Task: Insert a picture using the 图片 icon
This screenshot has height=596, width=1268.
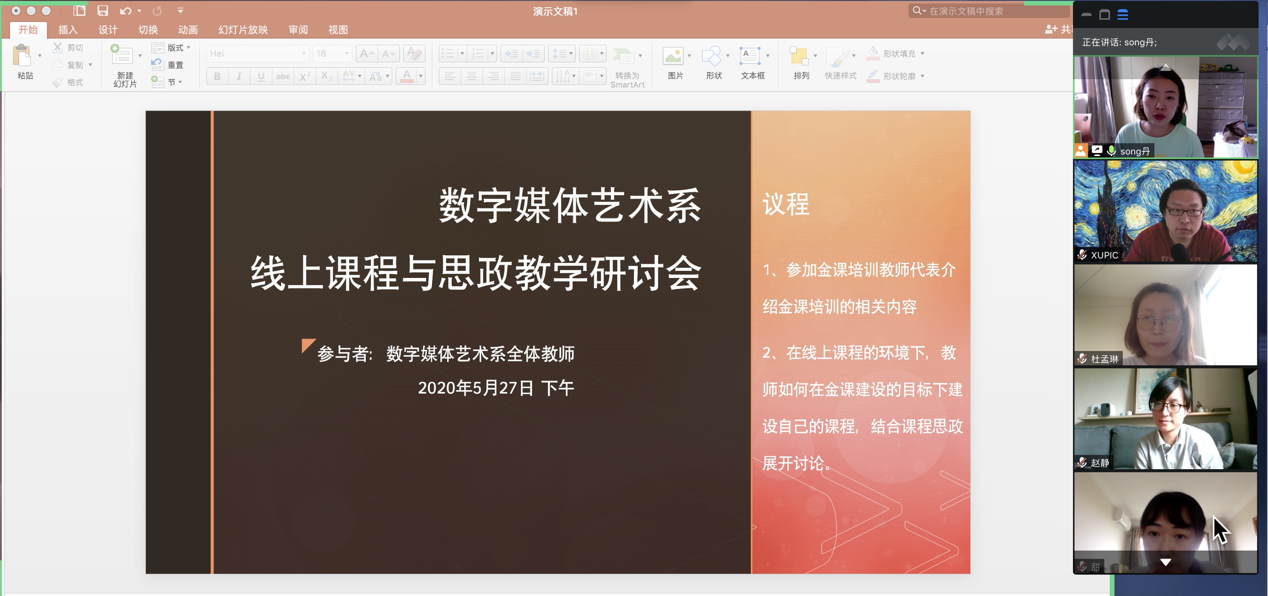Action: click(x=674, y=57)
